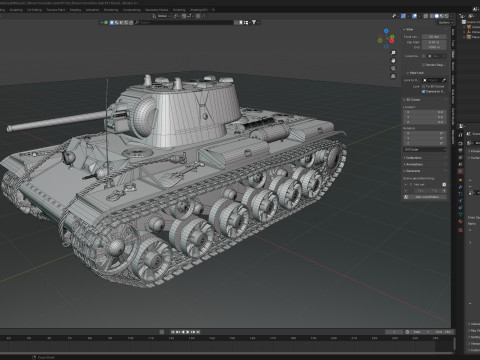Image resolution: width=480 pixels, height=360 pixels.
Task: Toggle viewport gizmos display button
Action: (403, 16)
